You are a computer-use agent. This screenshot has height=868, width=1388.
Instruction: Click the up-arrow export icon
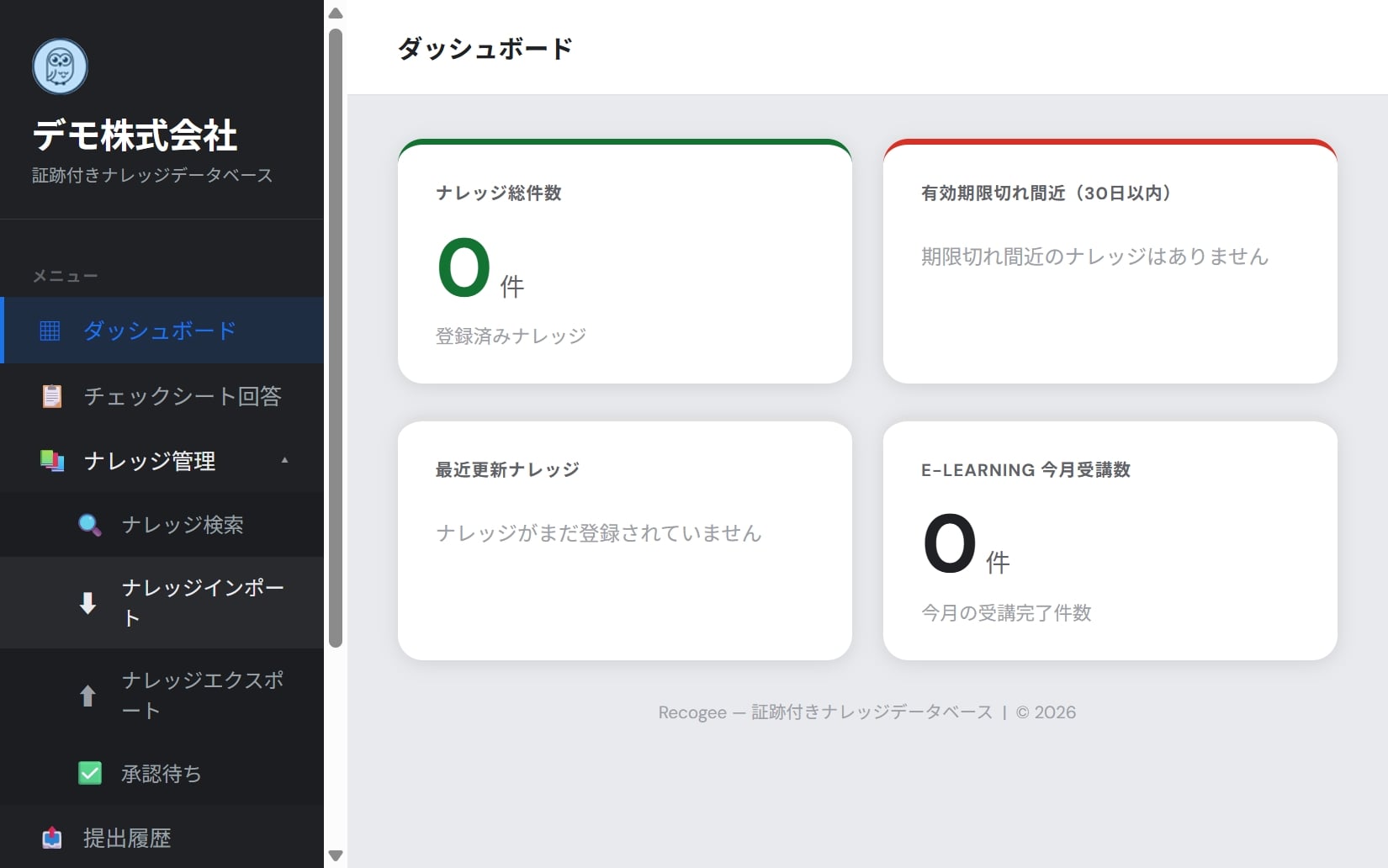(87, 696)
